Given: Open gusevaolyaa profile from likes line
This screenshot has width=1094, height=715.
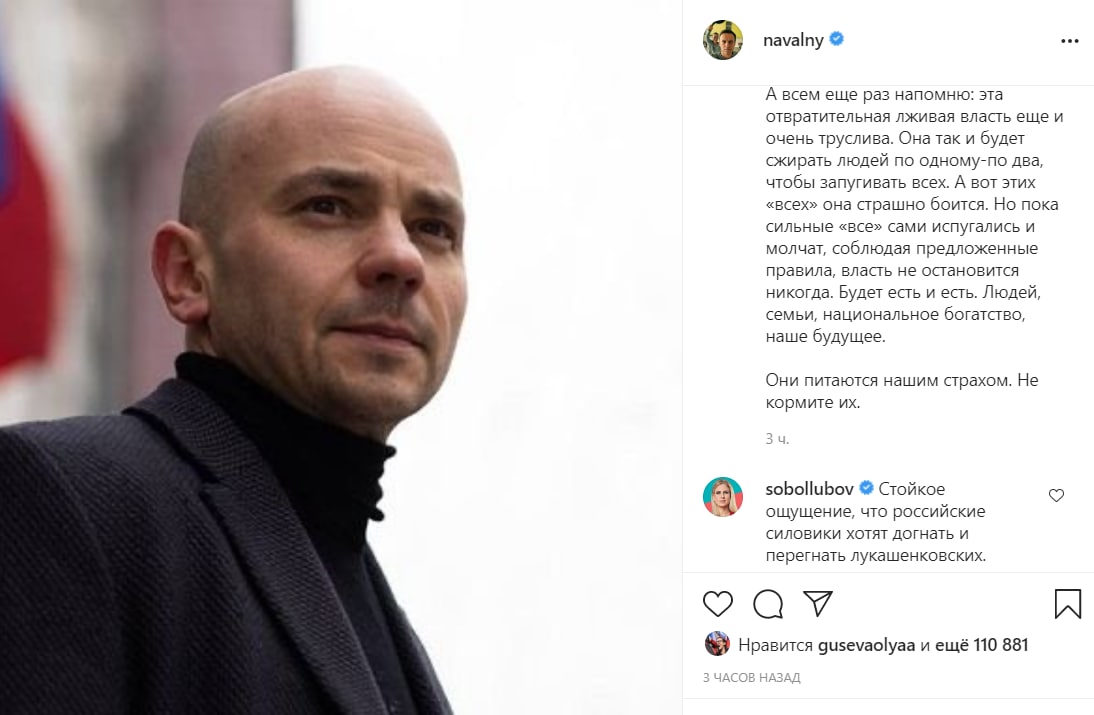Looking at the screenshot, I should [x=866, y=645].
